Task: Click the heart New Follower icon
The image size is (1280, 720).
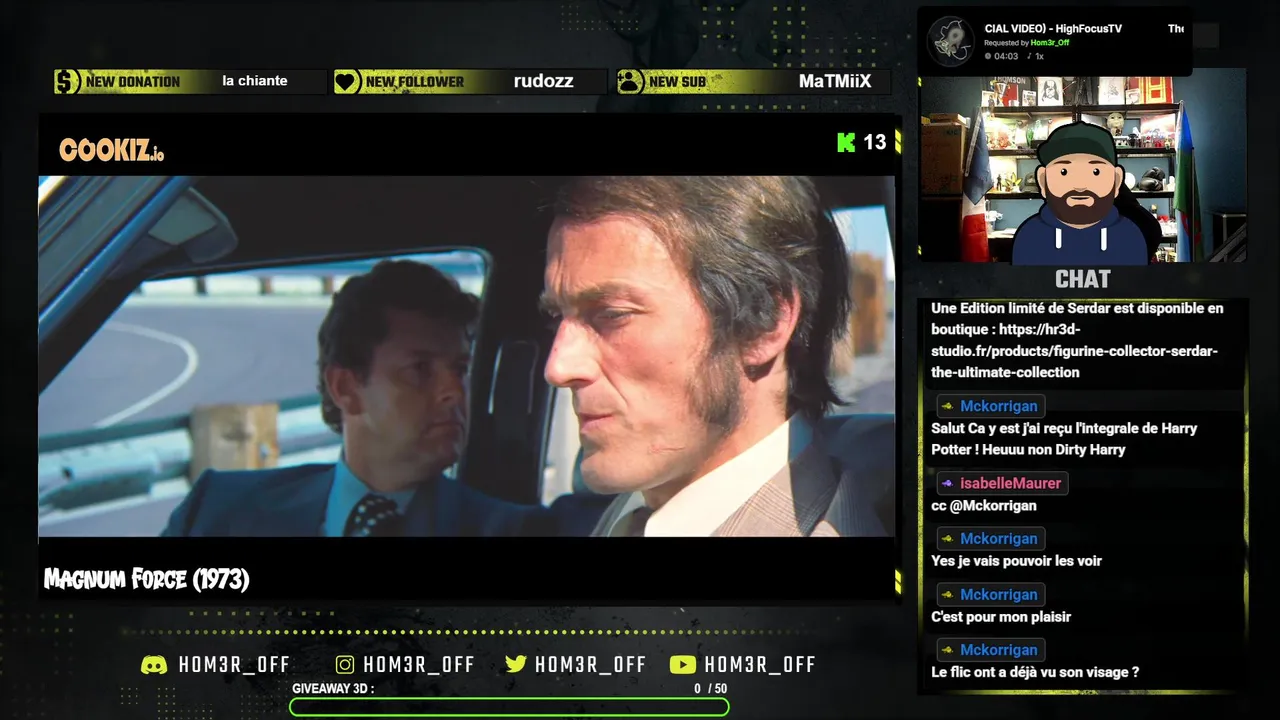Action: click(x=347, y=82)
